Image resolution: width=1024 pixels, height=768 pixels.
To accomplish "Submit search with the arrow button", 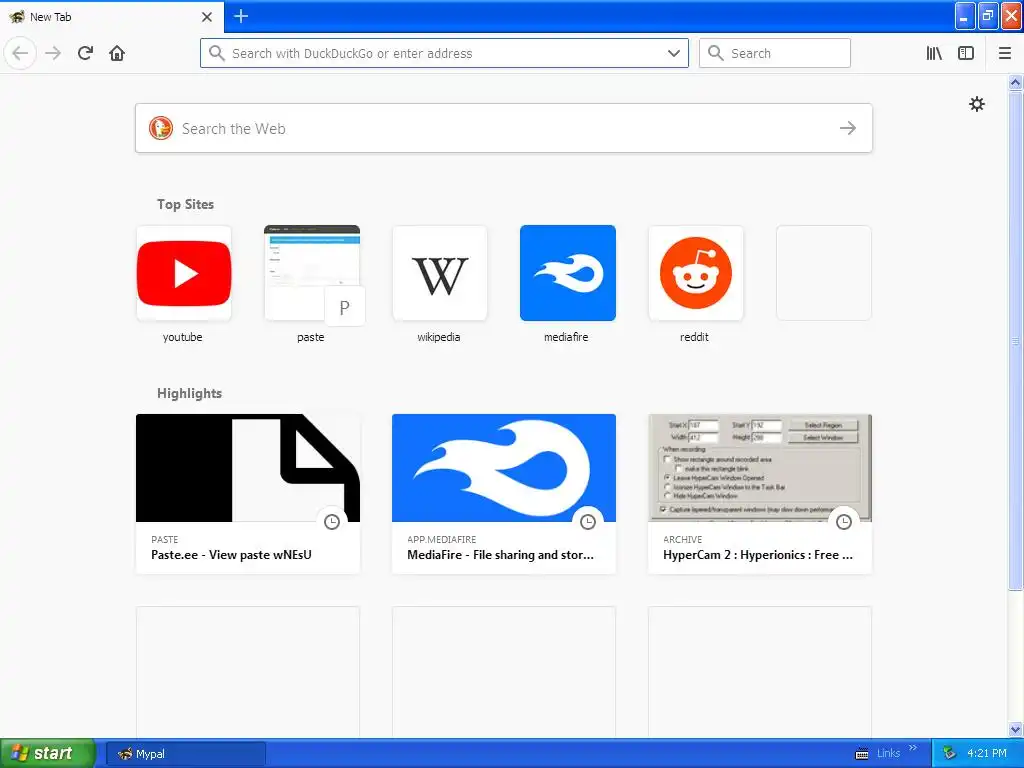I will click(x=848, y=128).
